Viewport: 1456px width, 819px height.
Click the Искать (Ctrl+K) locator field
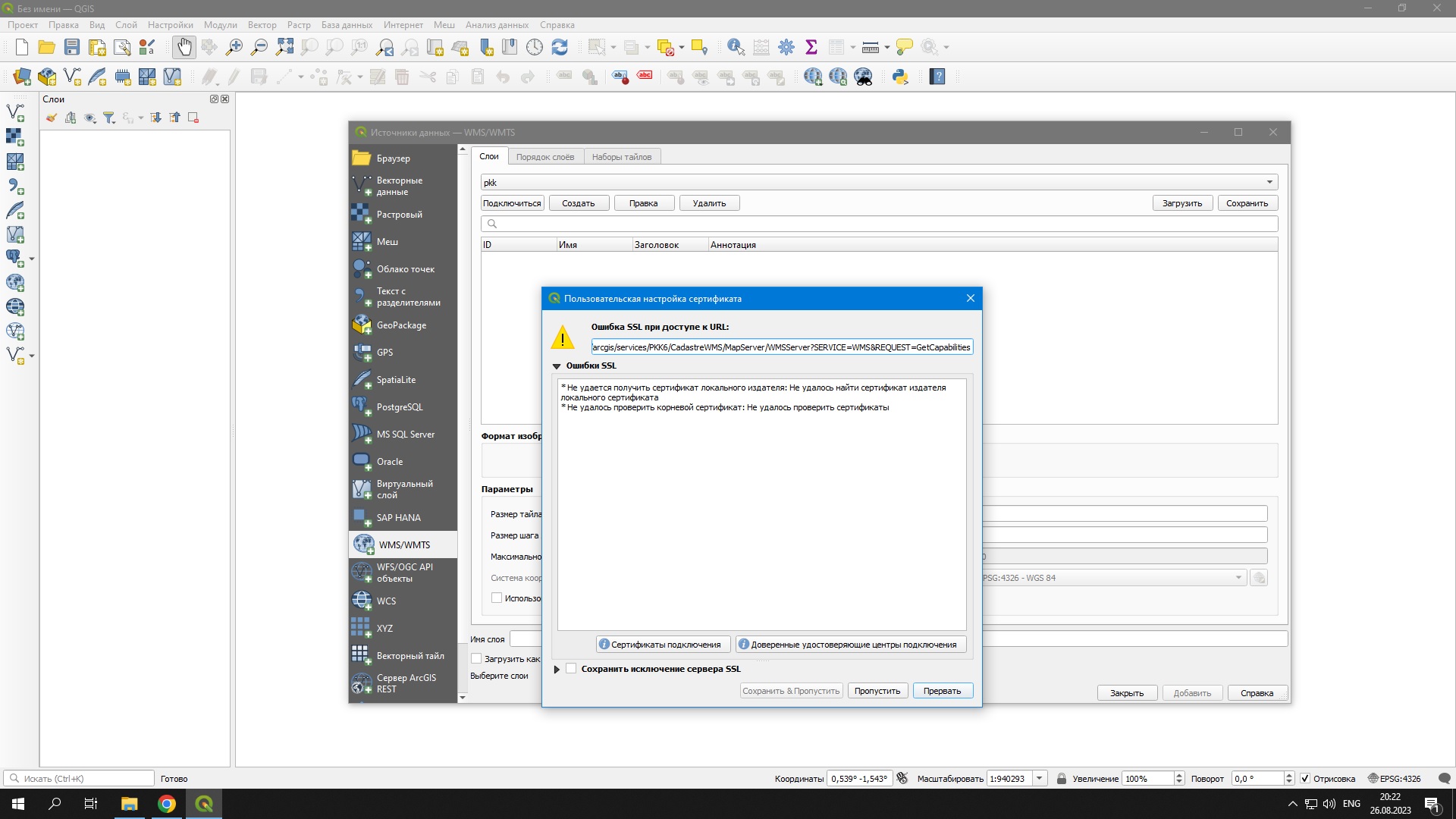(79, 778)
